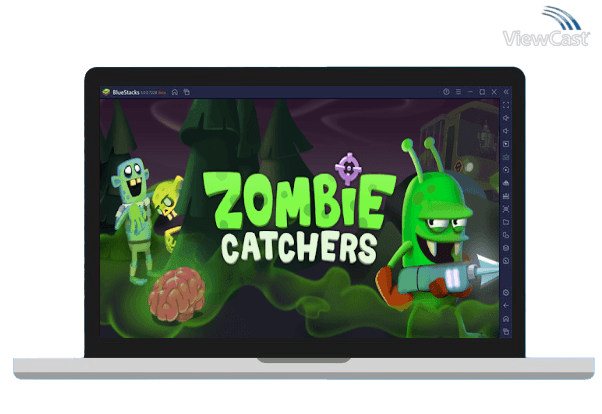Open the multi-window icon beside home icon
The image size is (602, 414).
click(x=187, y=92)
